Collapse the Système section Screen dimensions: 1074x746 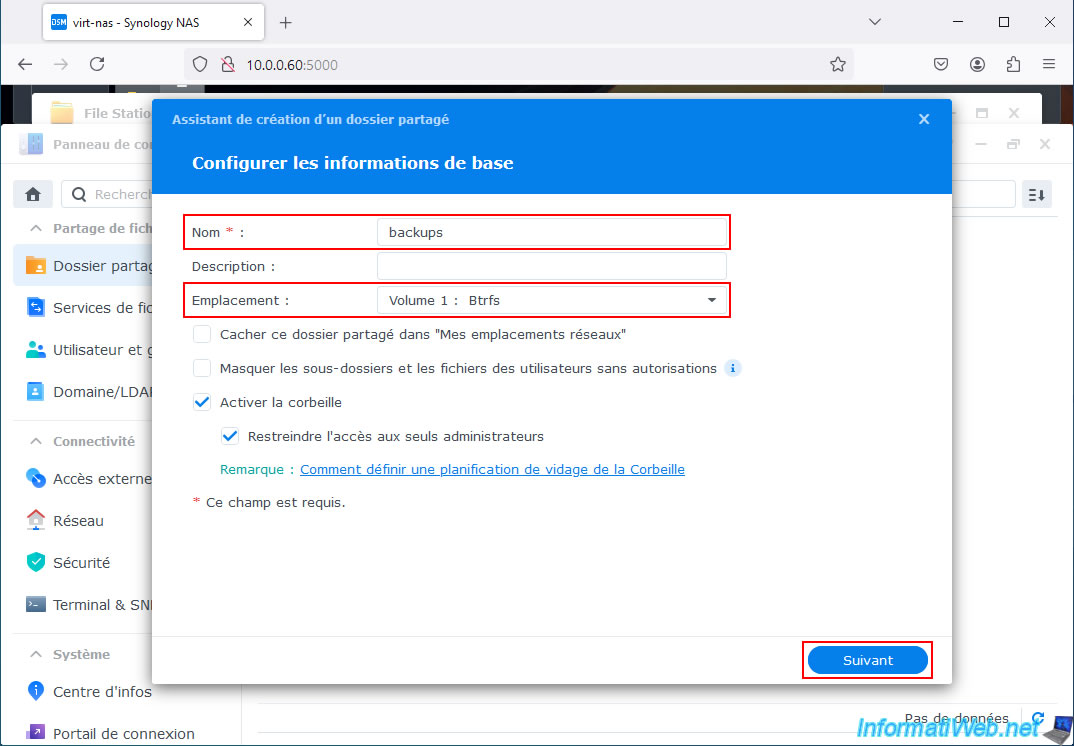point(36,654)
